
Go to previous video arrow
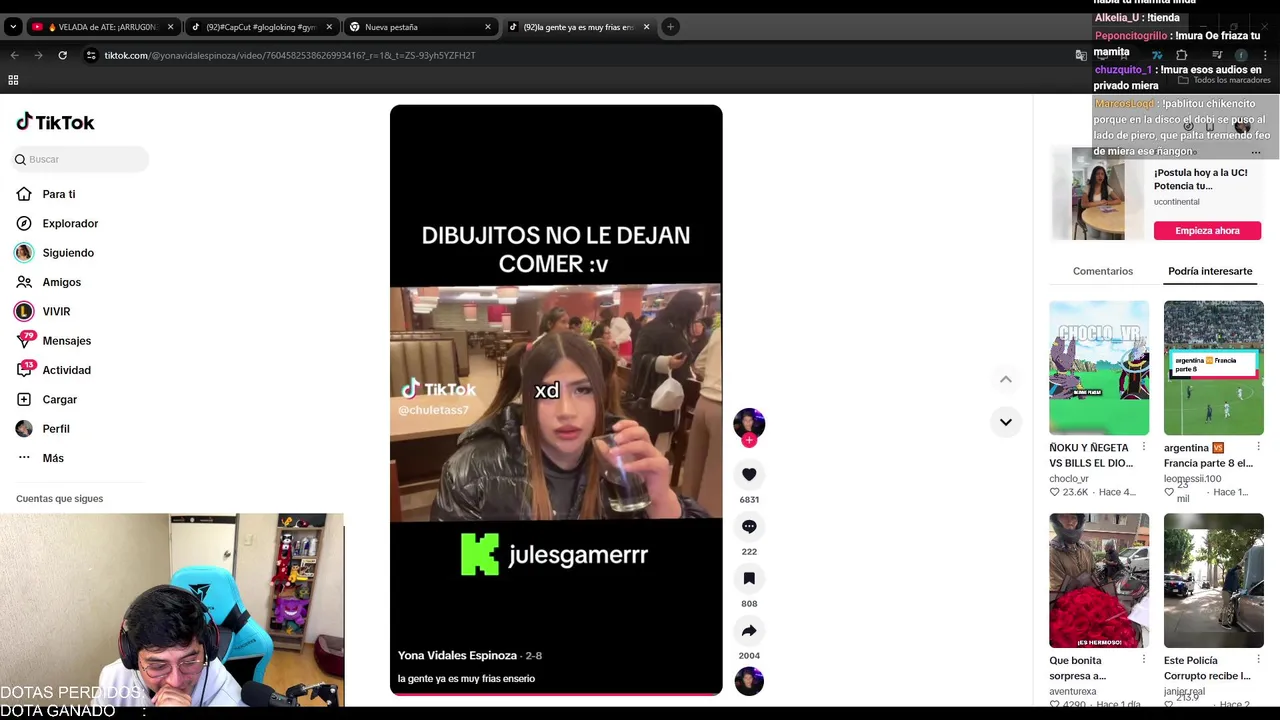tap(1006, 379)
